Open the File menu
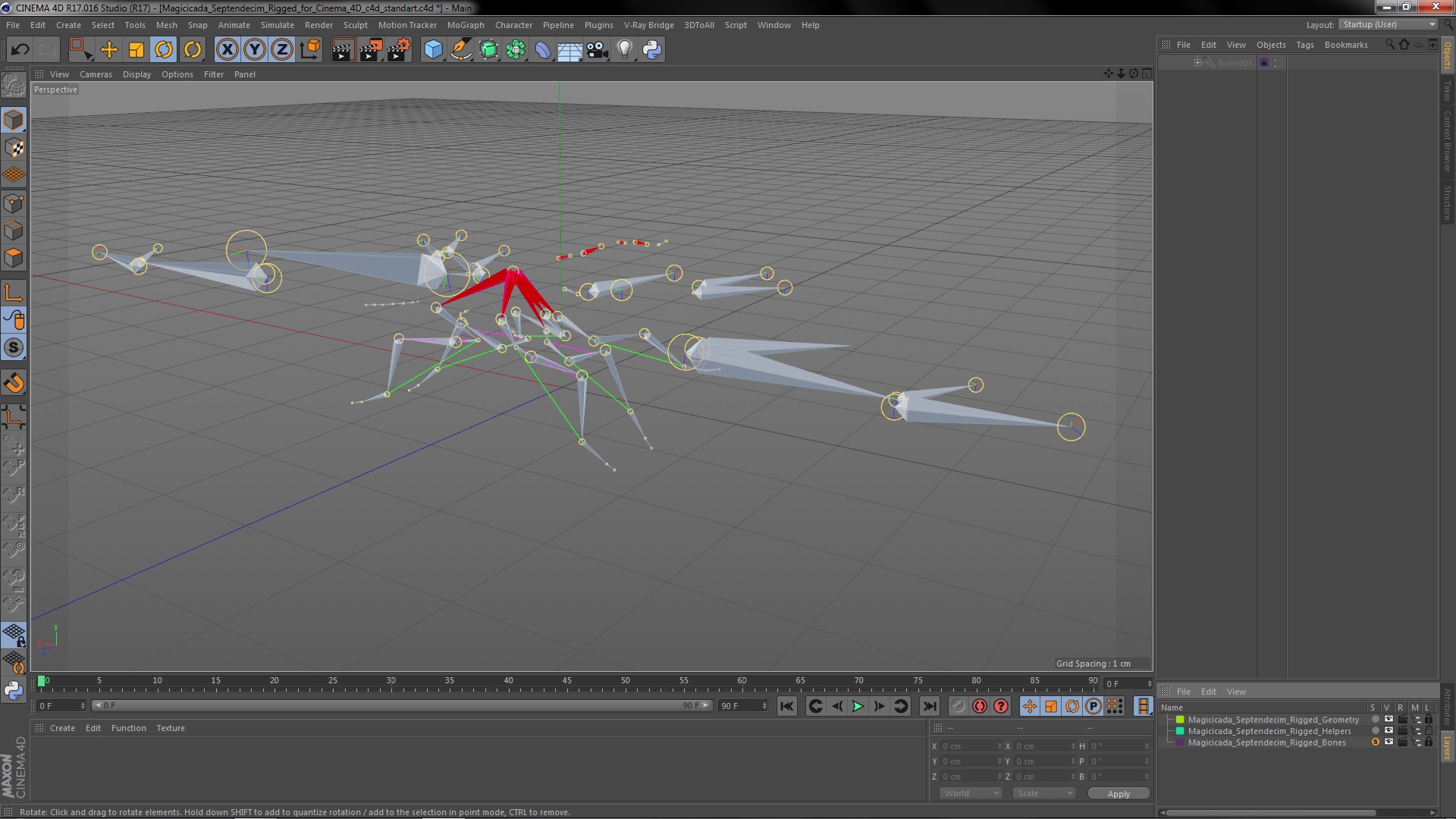 (x=13, y=25)
